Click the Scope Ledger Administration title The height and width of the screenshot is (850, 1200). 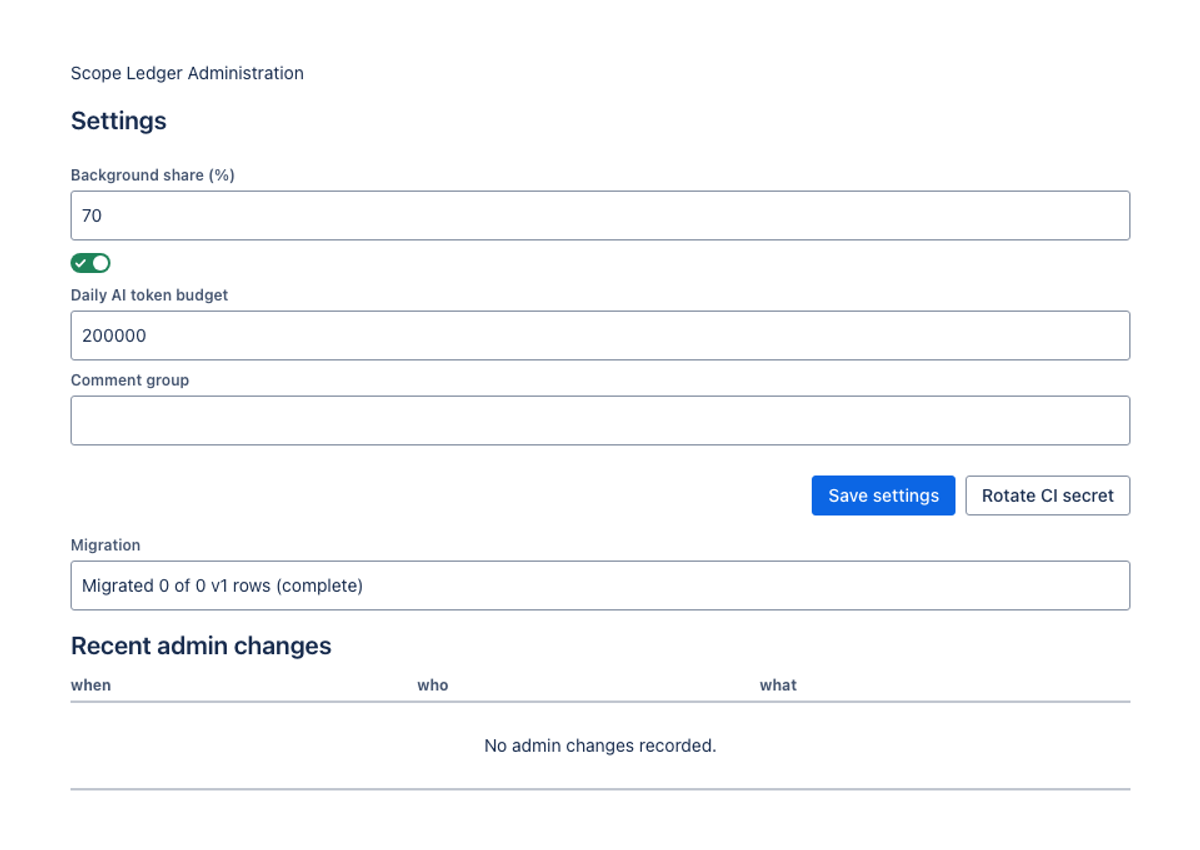pos(187,73)
